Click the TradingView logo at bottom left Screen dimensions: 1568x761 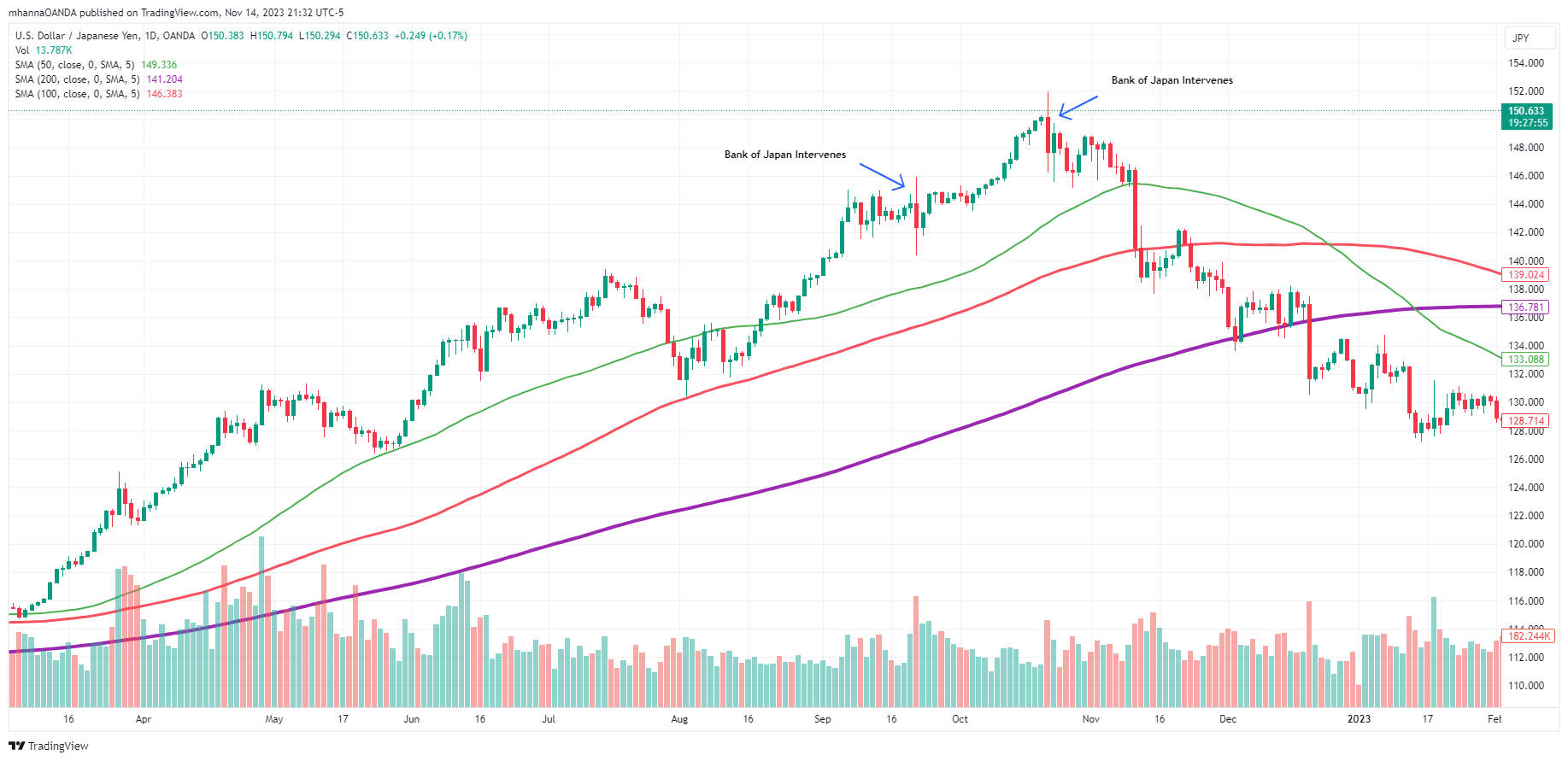(49, 746)
